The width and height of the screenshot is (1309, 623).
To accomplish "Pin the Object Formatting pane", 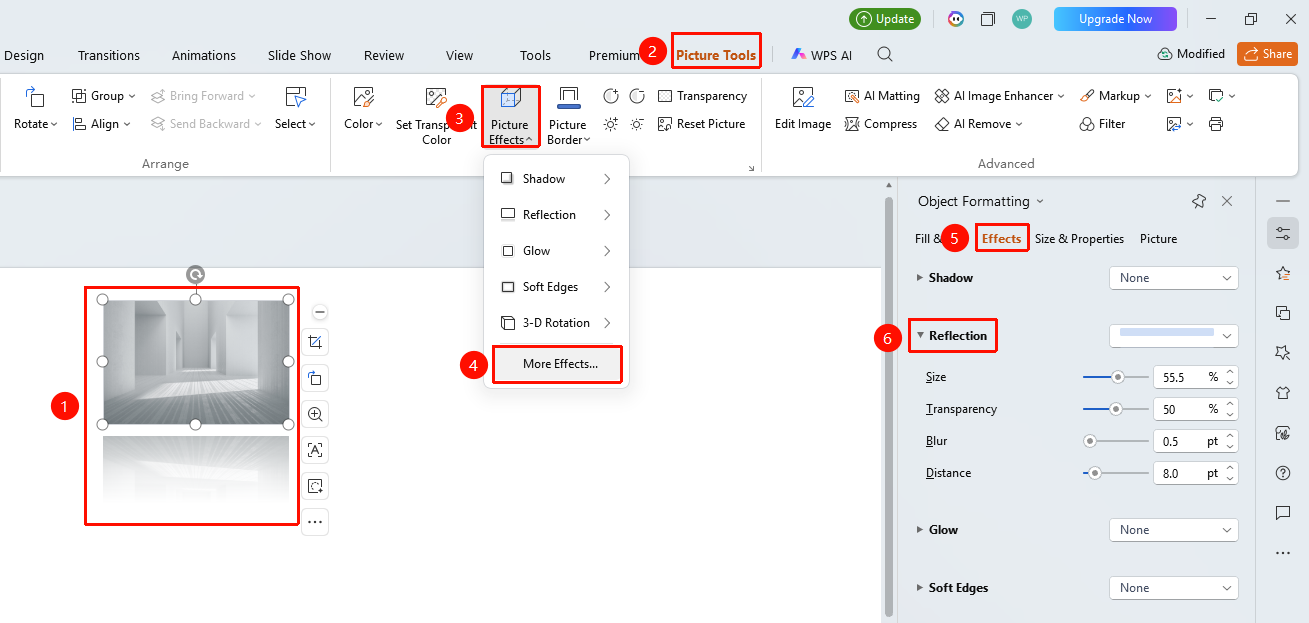I will point(1199,201).
